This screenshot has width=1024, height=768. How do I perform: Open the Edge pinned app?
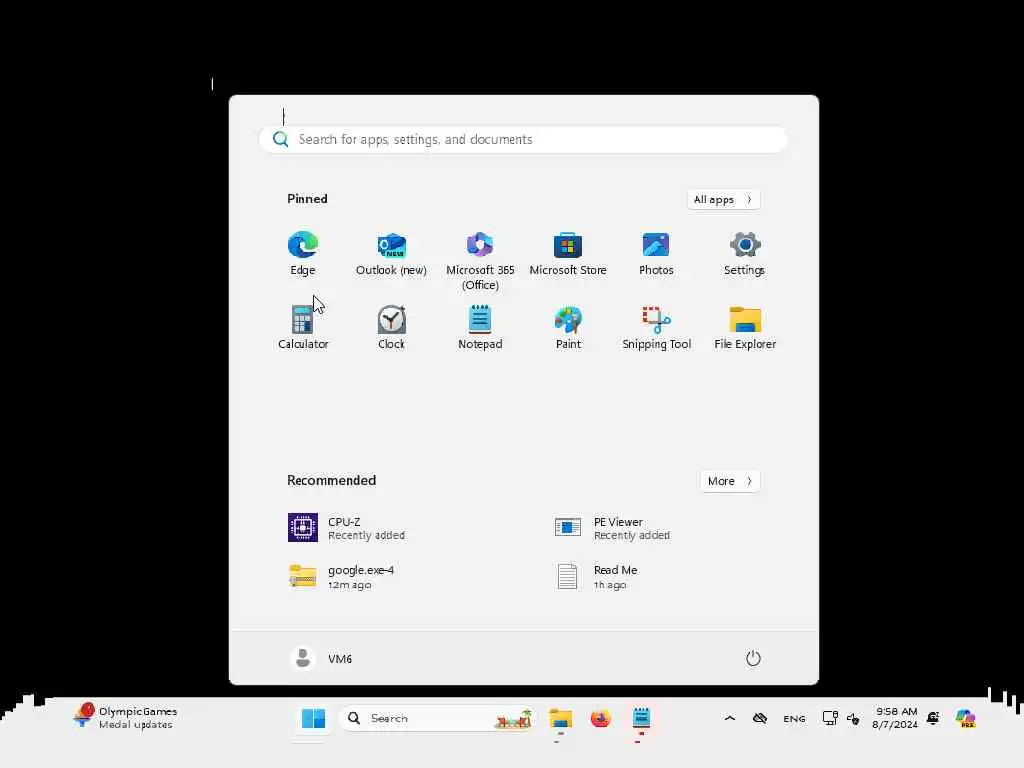pyautogui.click(x=302, y=253)
